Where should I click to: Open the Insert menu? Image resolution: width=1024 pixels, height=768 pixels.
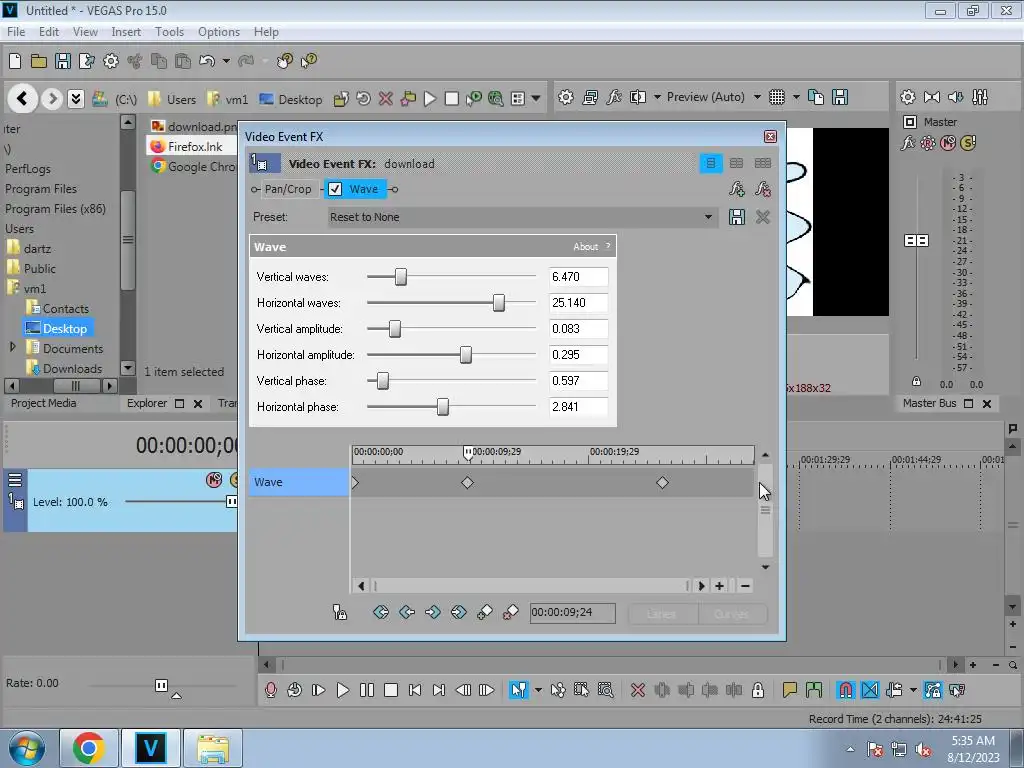pyautogui.click(x=126, y=32)
